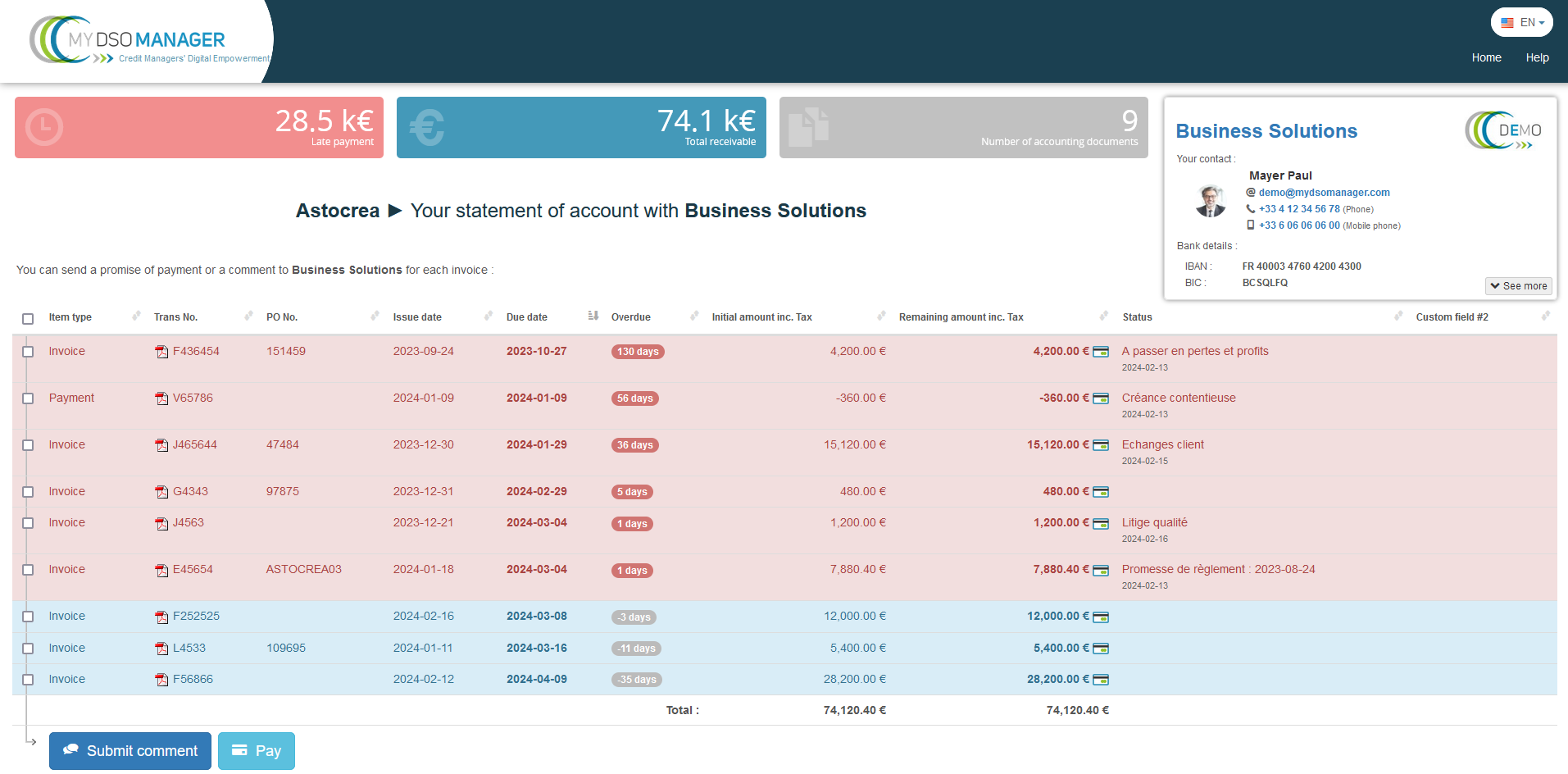Screen dimensions: 1568x774
Task: Open PDF icon for payment V65786
Action: pyautogui.click(x=161, y=398)
